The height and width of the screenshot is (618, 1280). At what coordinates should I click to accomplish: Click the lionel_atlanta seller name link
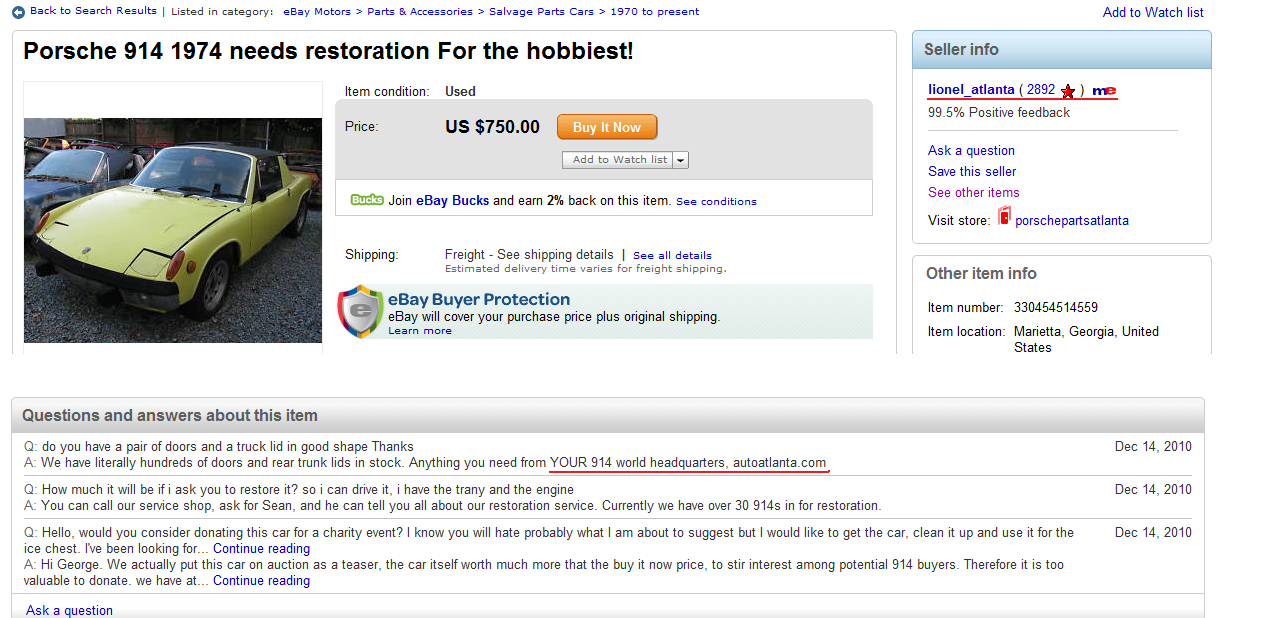[971, 90]
